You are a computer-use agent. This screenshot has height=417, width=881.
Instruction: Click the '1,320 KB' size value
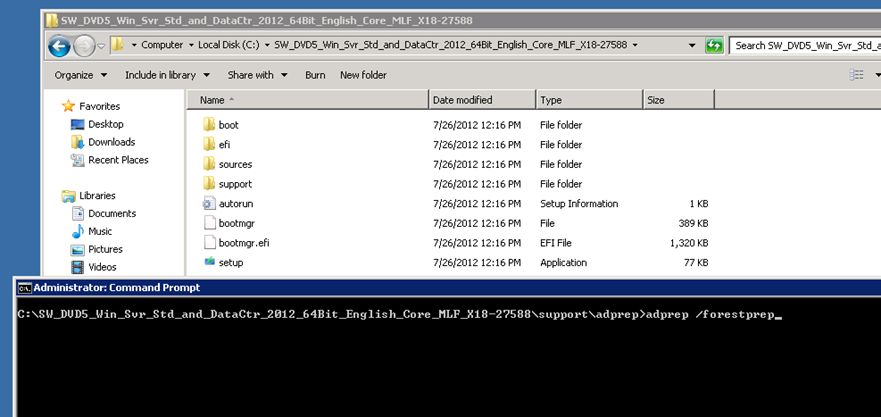689,243
